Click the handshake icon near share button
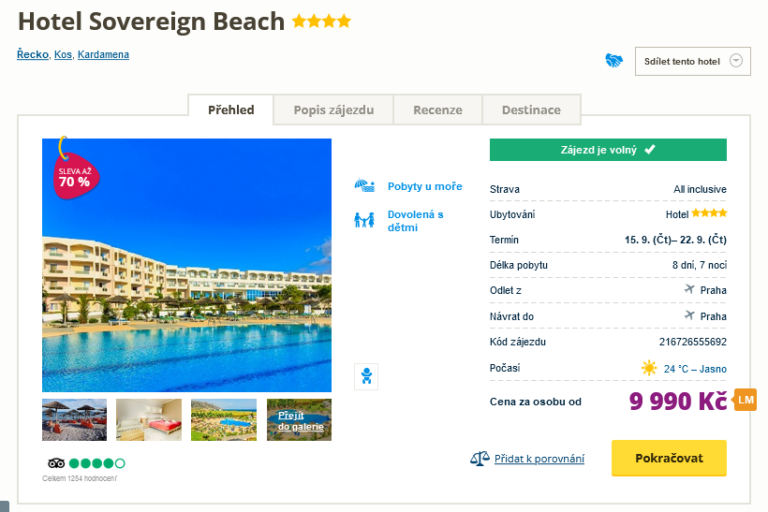Viewport: 768px width, 512px height. pyautogui.click(x=614, y=61)
